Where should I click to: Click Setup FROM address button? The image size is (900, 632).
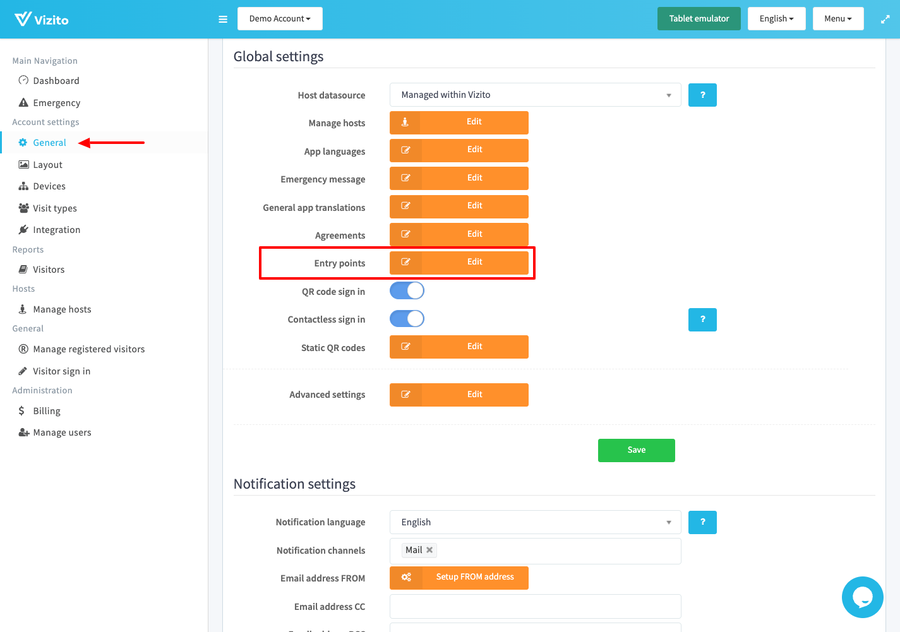click(x=459, y=577)
